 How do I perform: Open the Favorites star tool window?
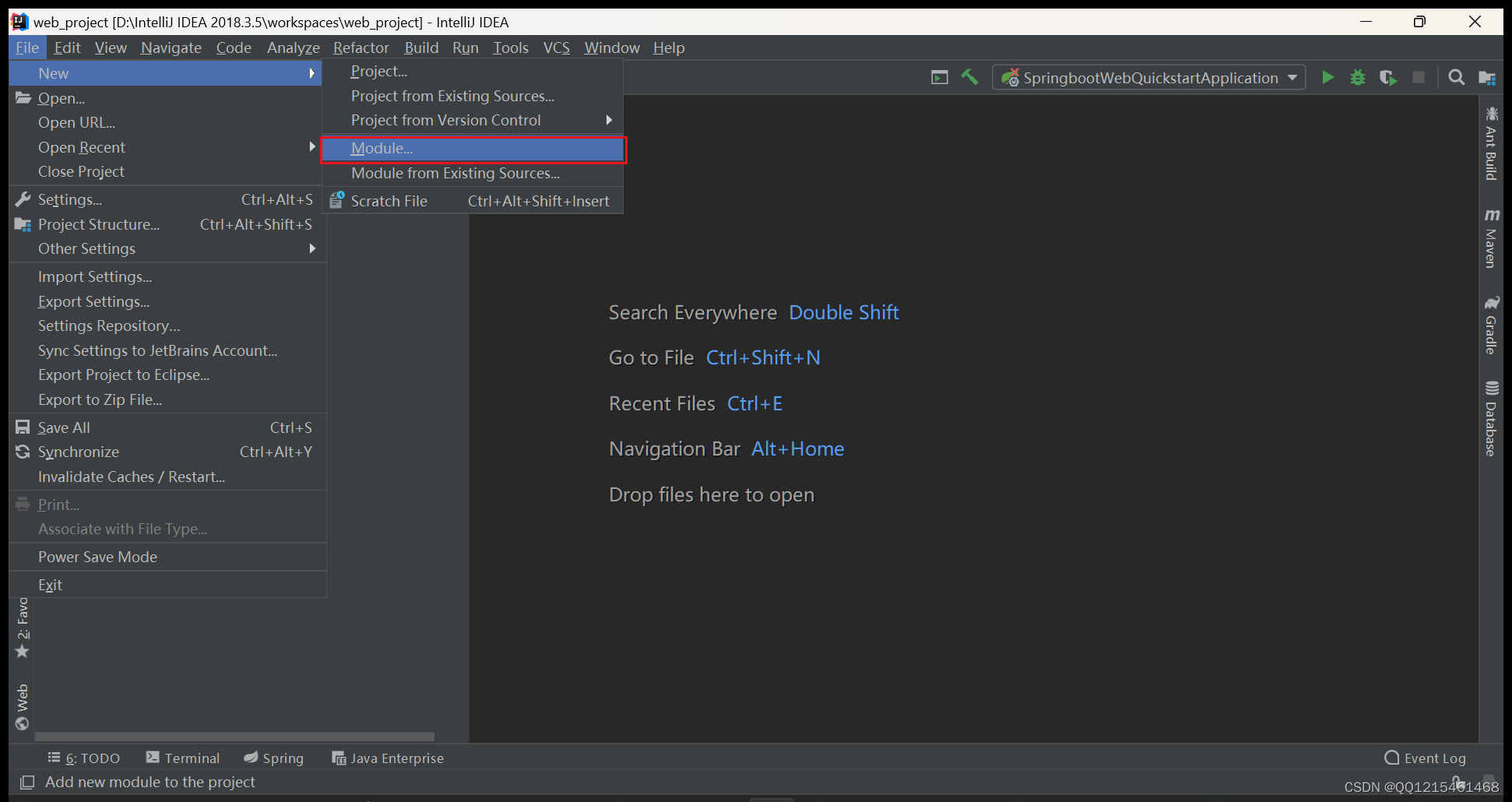click(23, 628)
